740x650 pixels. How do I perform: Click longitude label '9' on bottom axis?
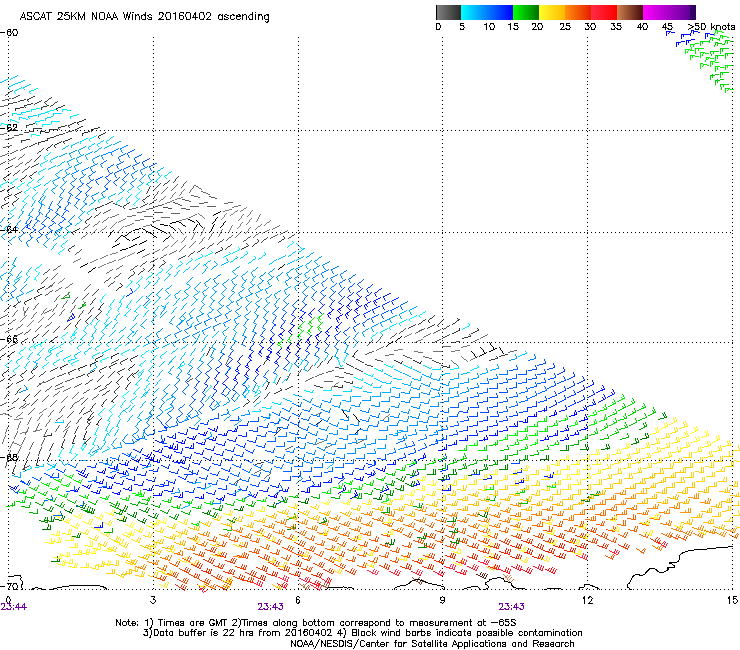442,600
